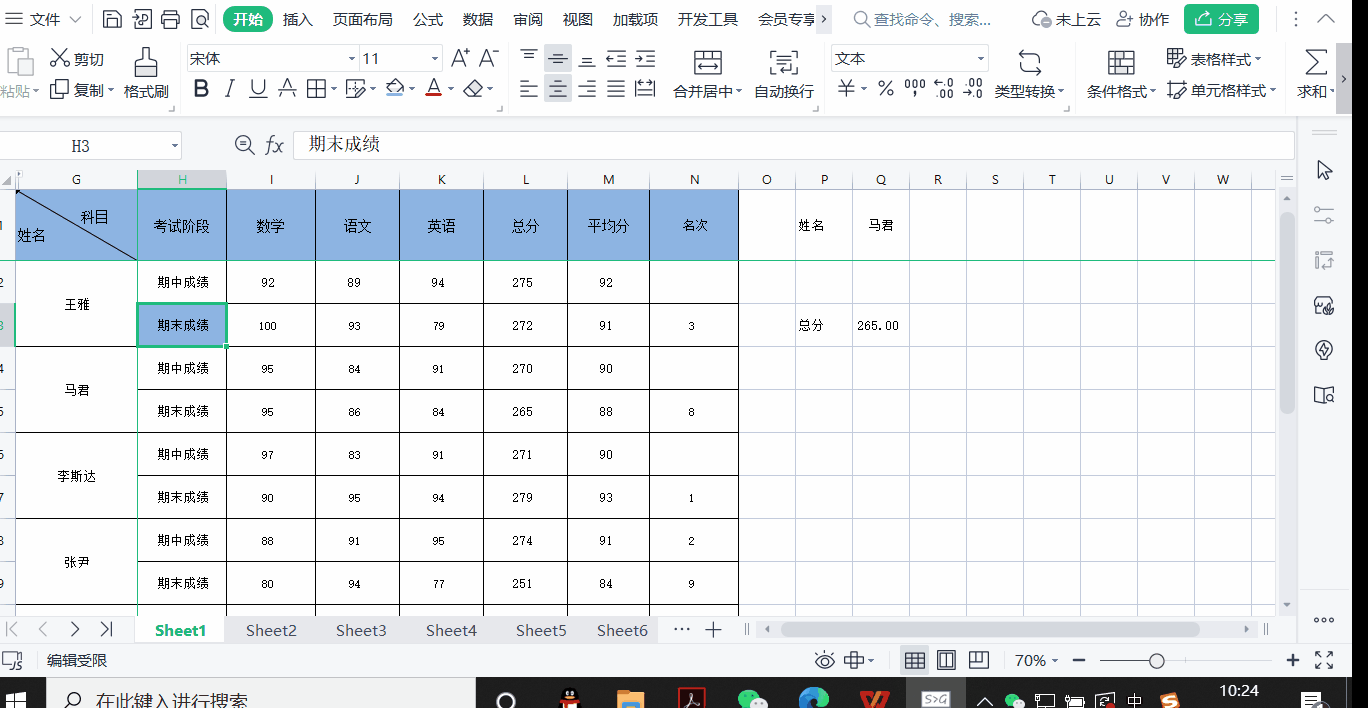Increase decimal places icon

point(943,89)
